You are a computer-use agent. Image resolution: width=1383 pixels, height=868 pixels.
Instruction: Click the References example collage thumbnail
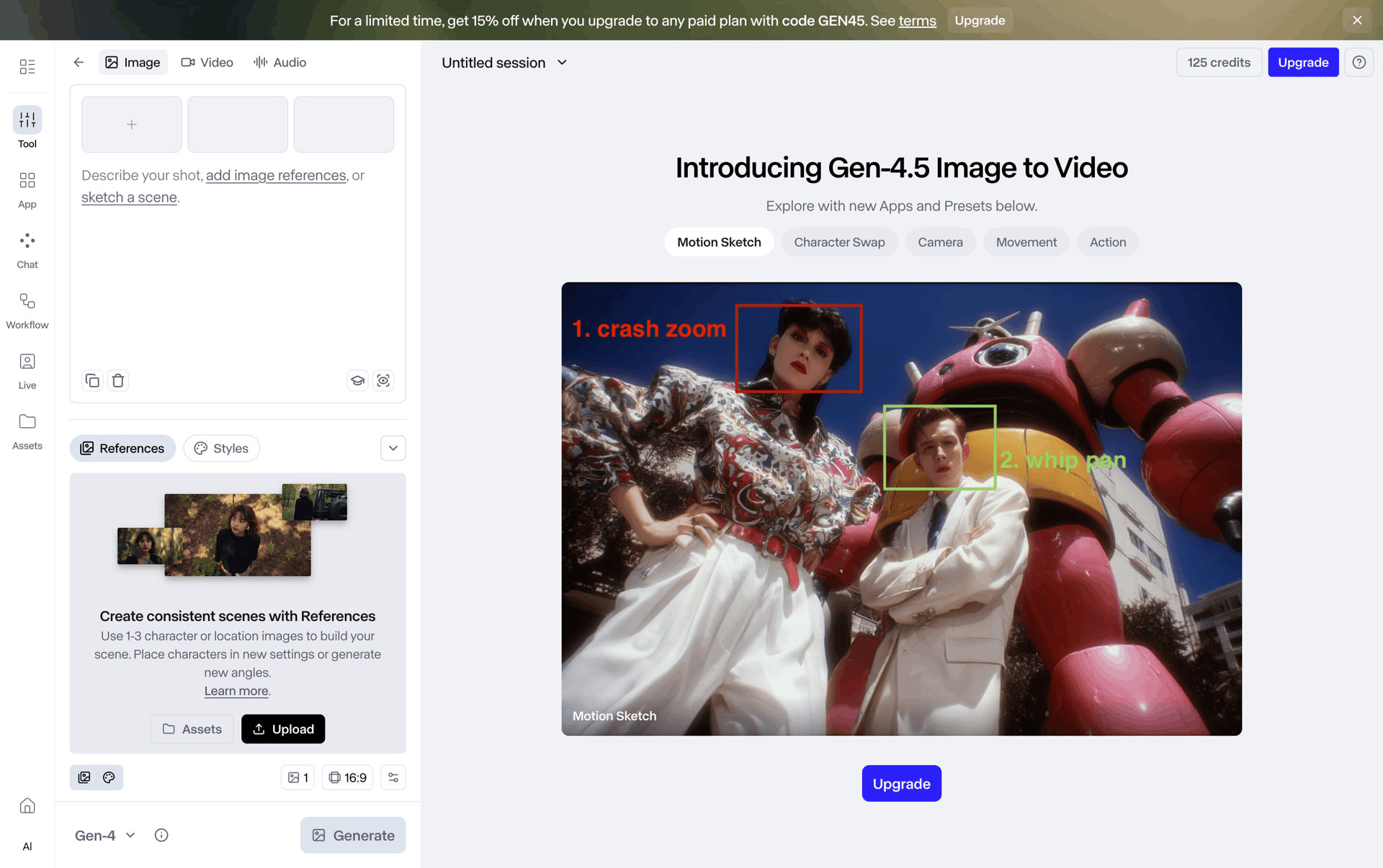point(232,529)
